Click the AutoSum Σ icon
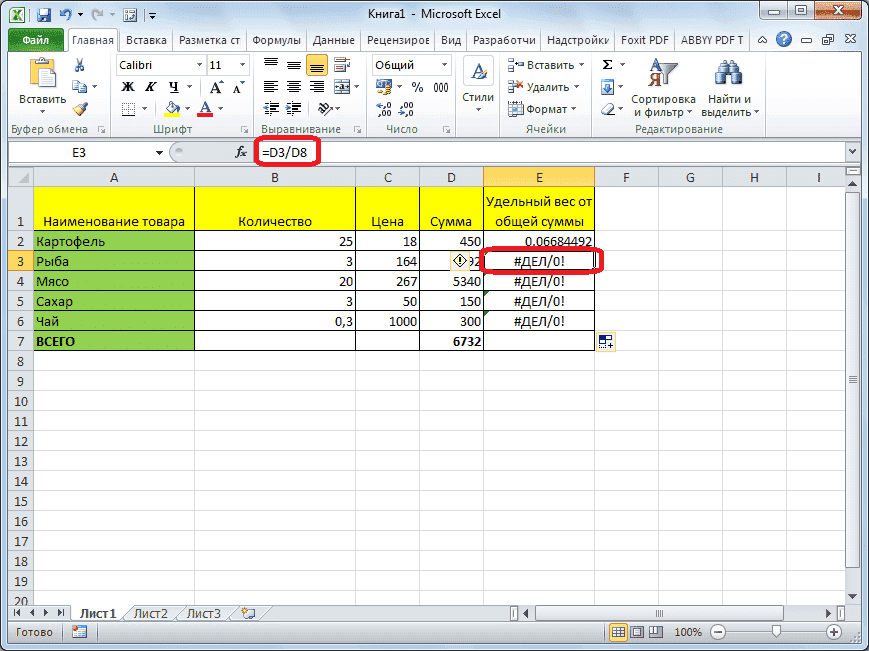The image size is (869, 651). [607, 63]
